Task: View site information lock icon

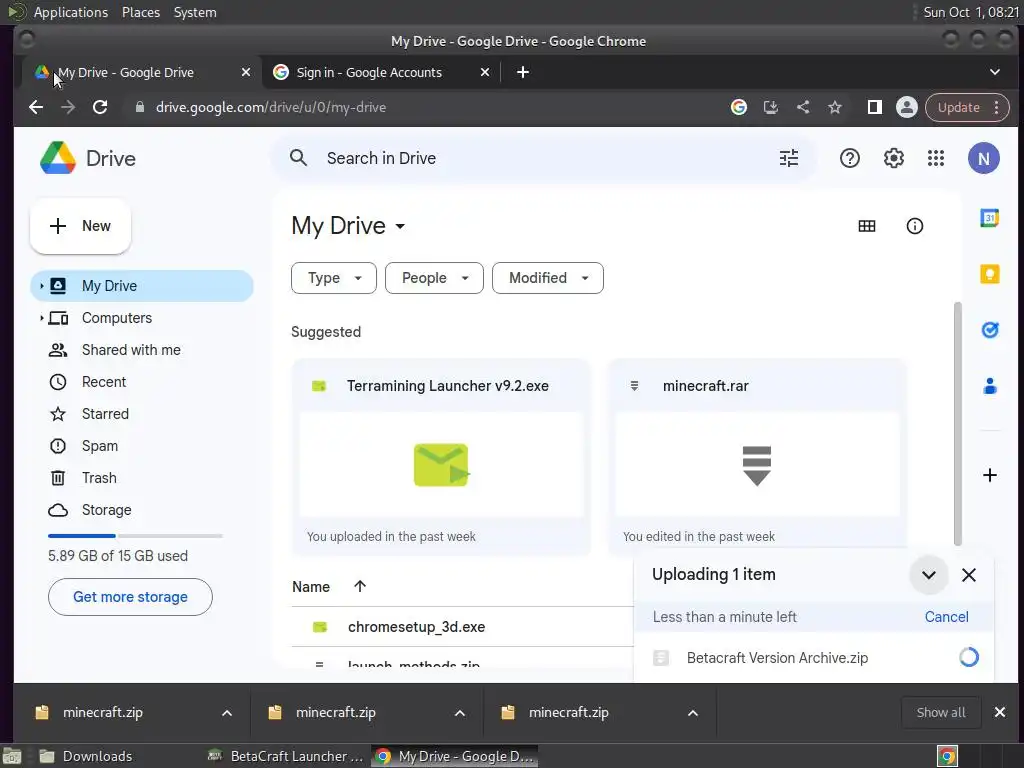Action: pos(139,107)
